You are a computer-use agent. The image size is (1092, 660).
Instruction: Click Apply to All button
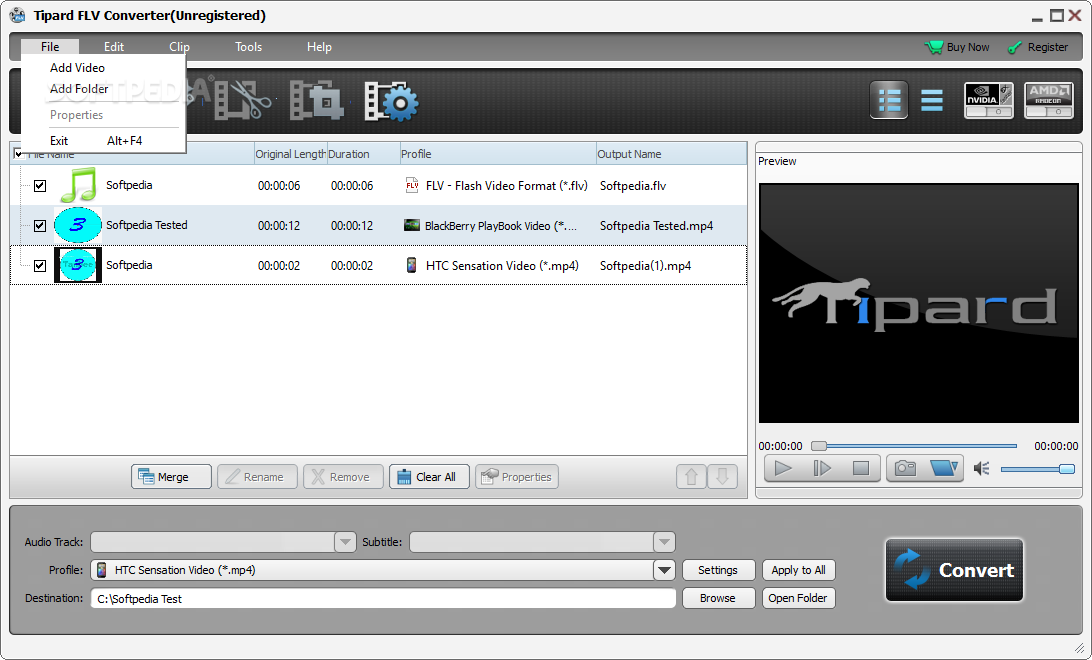798,570
